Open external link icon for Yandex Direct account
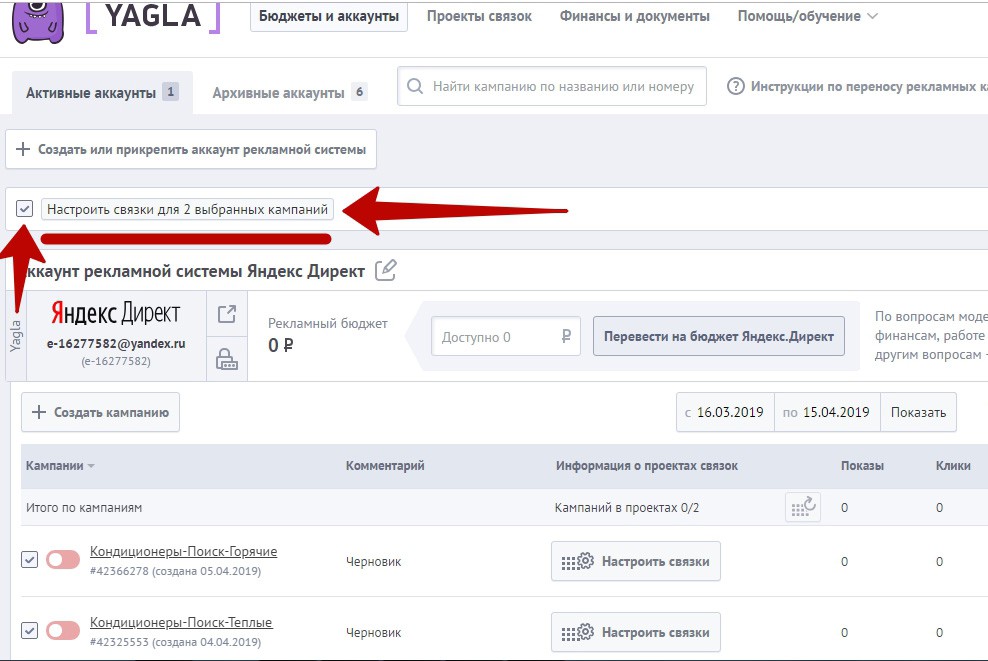The width and height of the screenshot is (988, 661). click(227, 313)
